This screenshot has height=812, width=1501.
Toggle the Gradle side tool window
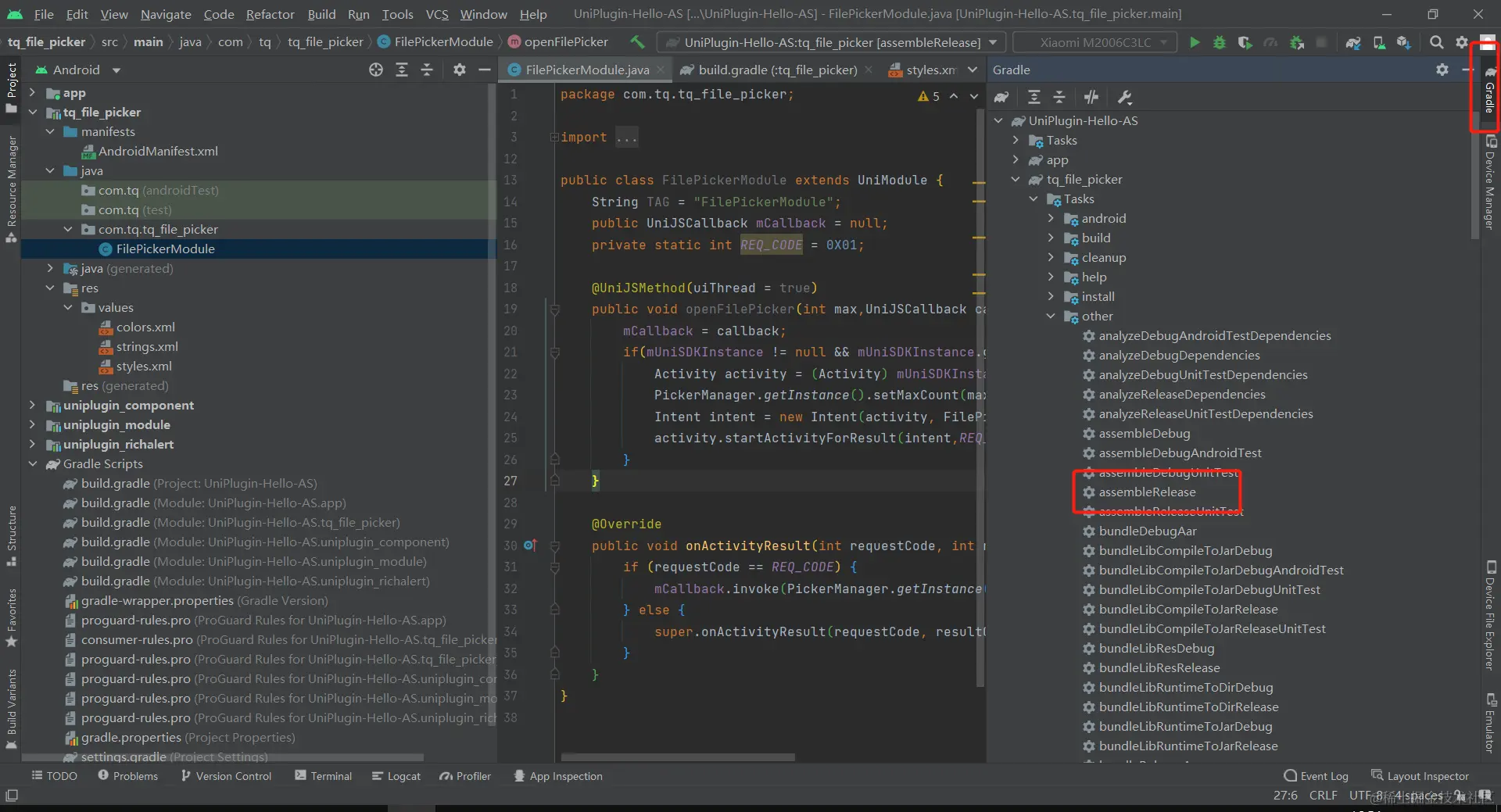tap(1489, 90)
